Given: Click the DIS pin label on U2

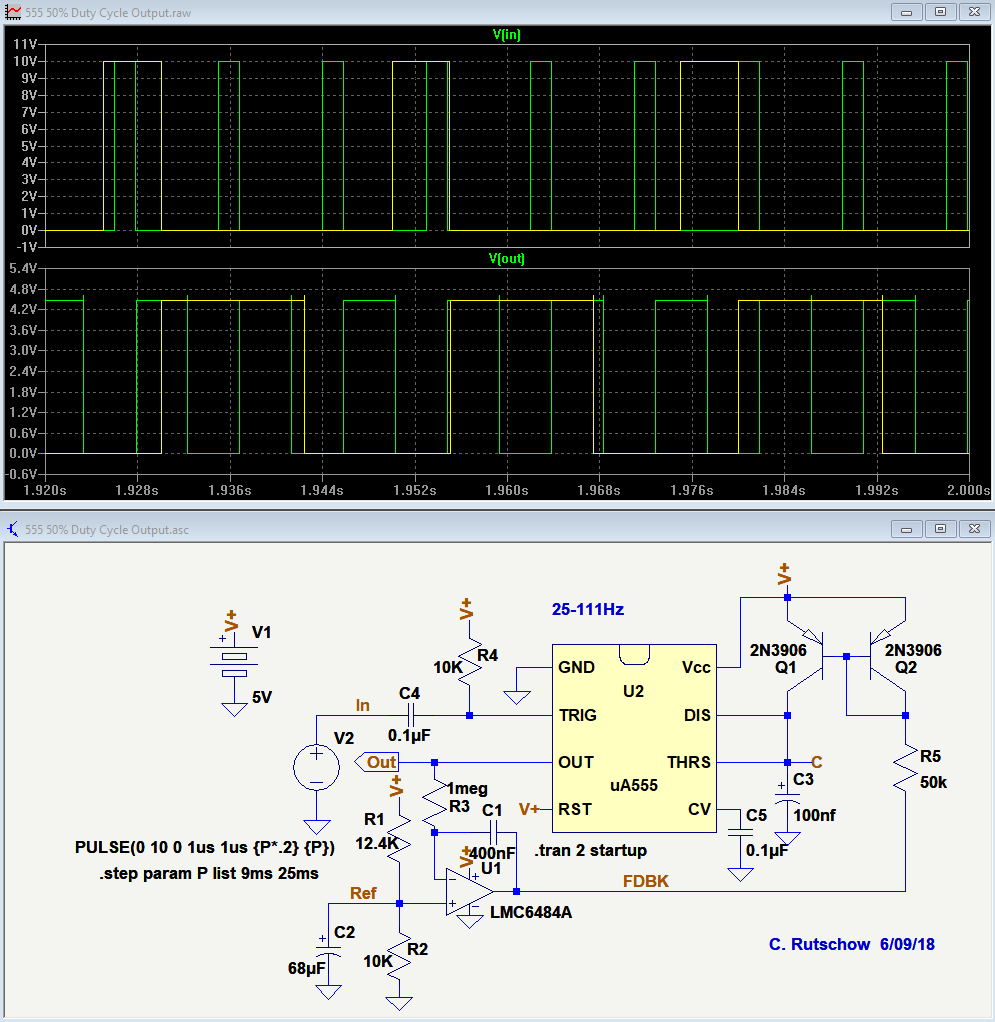Looking at the screenshot, I should point(697,715).
